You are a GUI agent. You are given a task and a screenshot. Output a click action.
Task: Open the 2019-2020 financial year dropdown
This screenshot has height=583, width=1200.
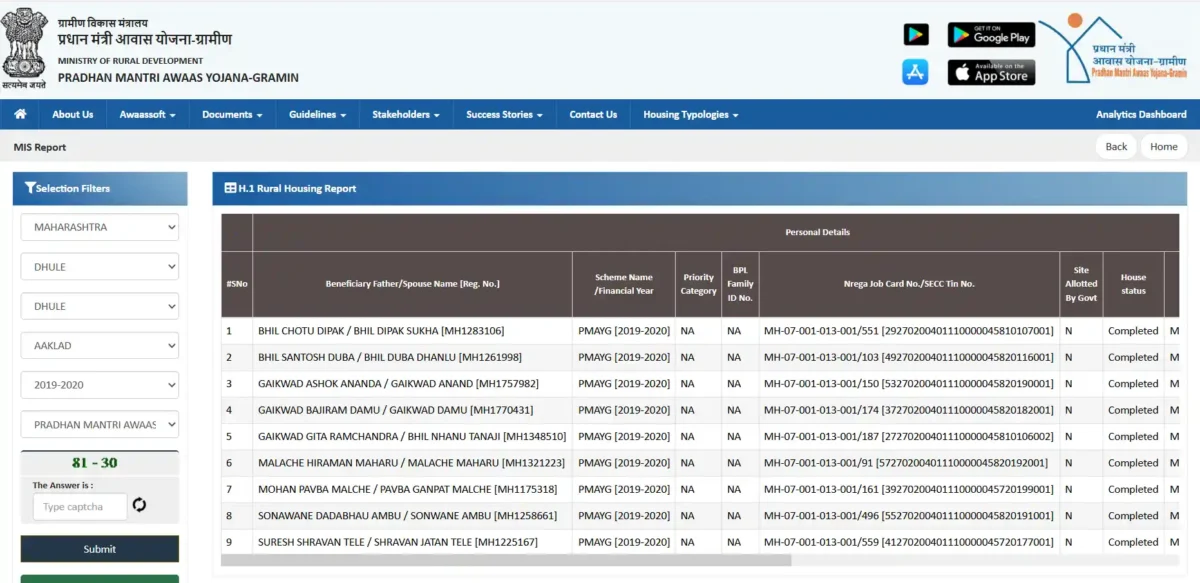point(99,384)
